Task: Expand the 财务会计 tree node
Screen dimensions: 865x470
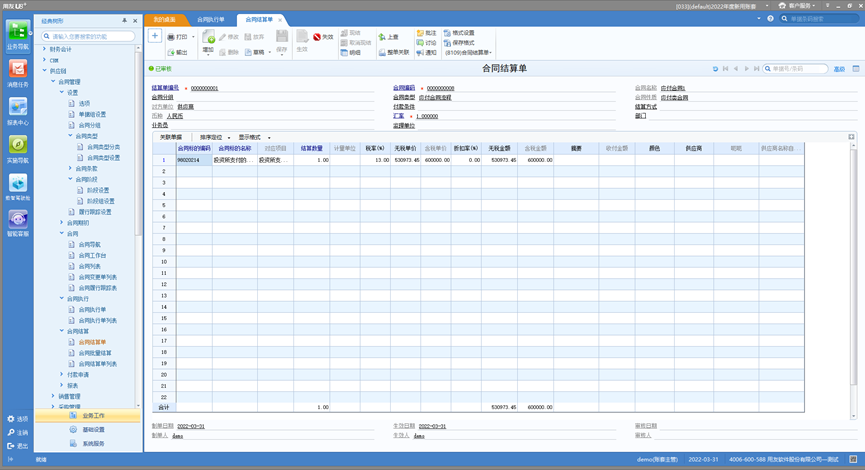Action: (44, 49)
